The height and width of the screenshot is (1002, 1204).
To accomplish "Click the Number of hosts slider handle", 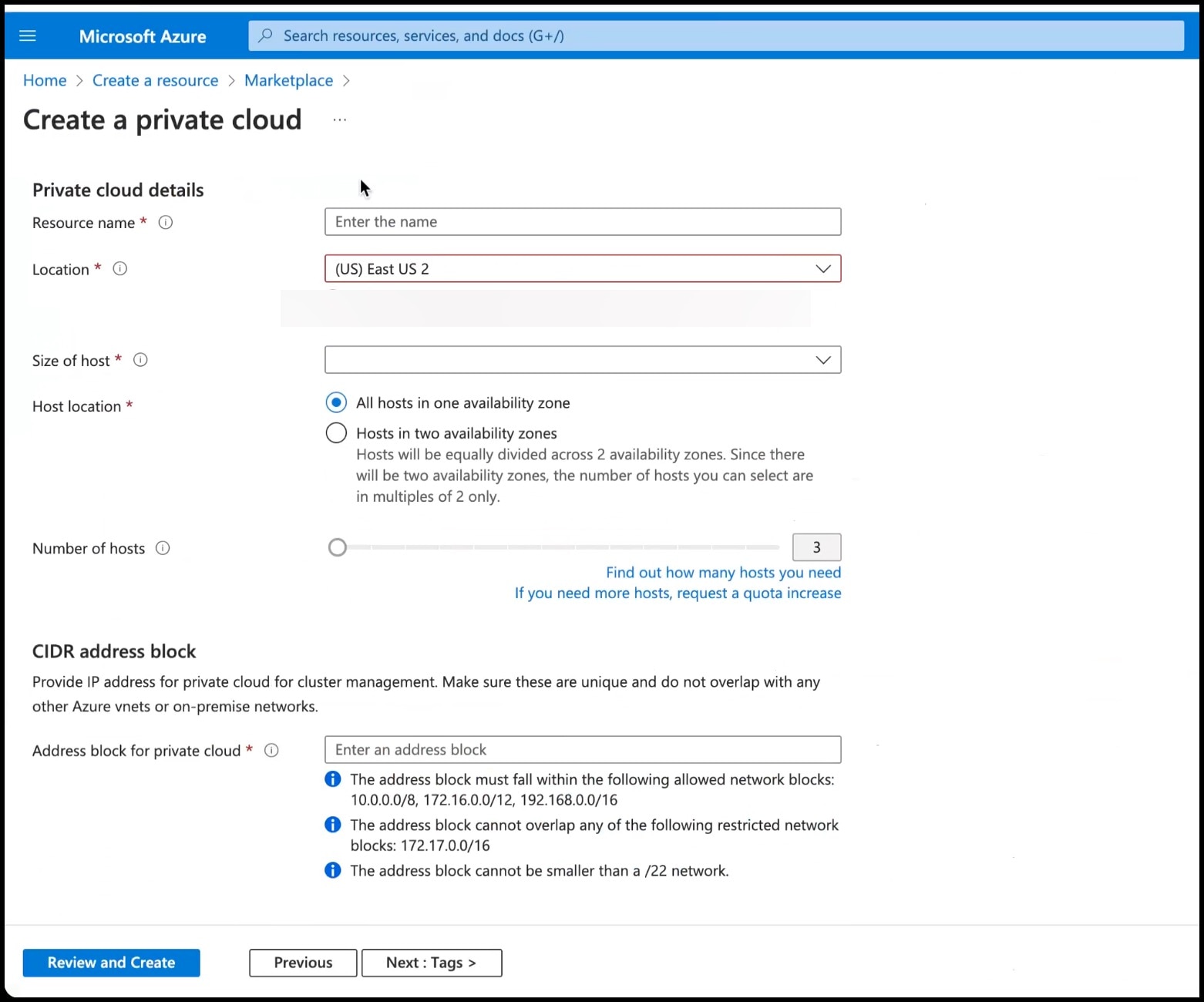I will (x=337, y=547).
